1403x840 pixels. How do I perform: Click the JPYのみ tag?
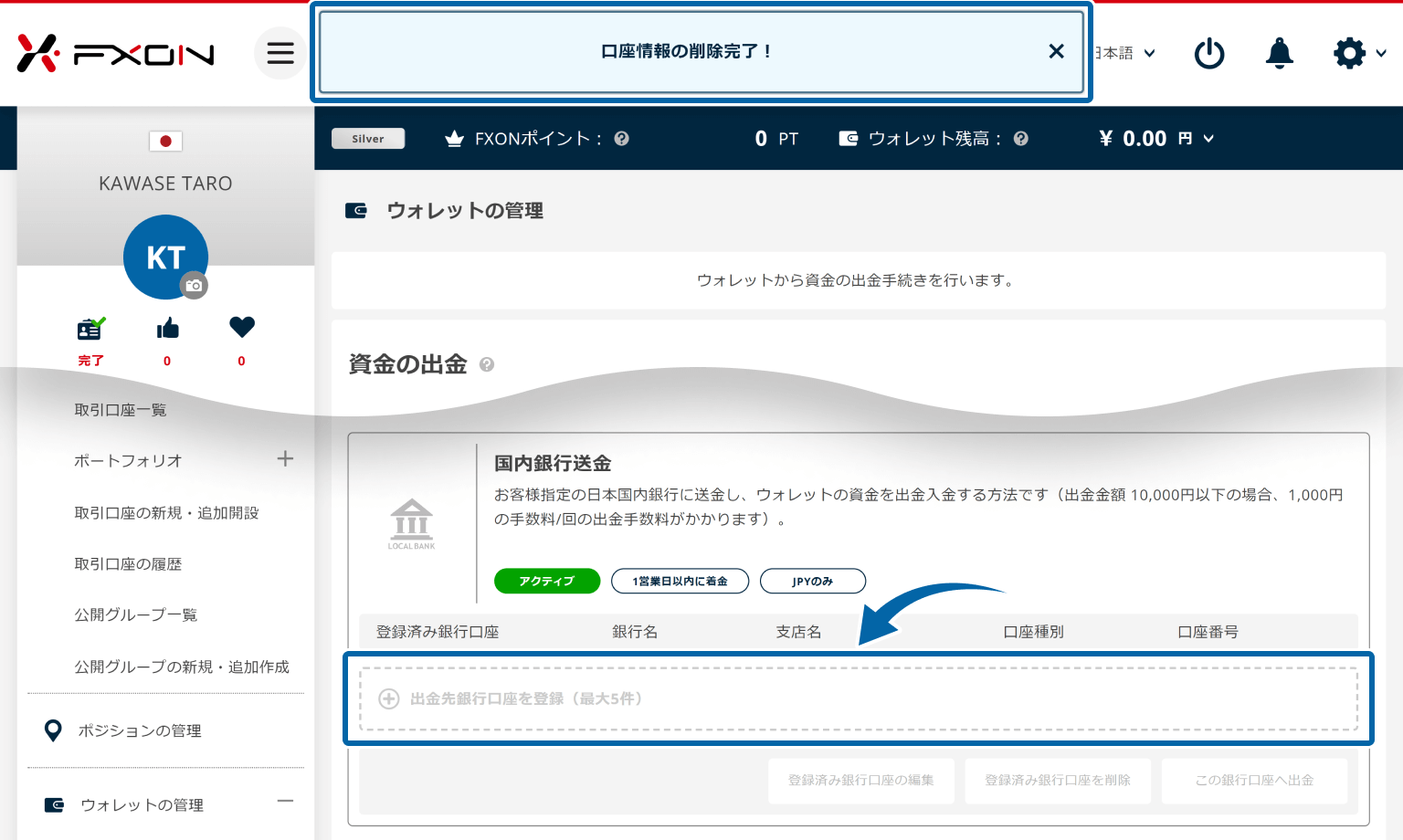[x=812, y=581]
